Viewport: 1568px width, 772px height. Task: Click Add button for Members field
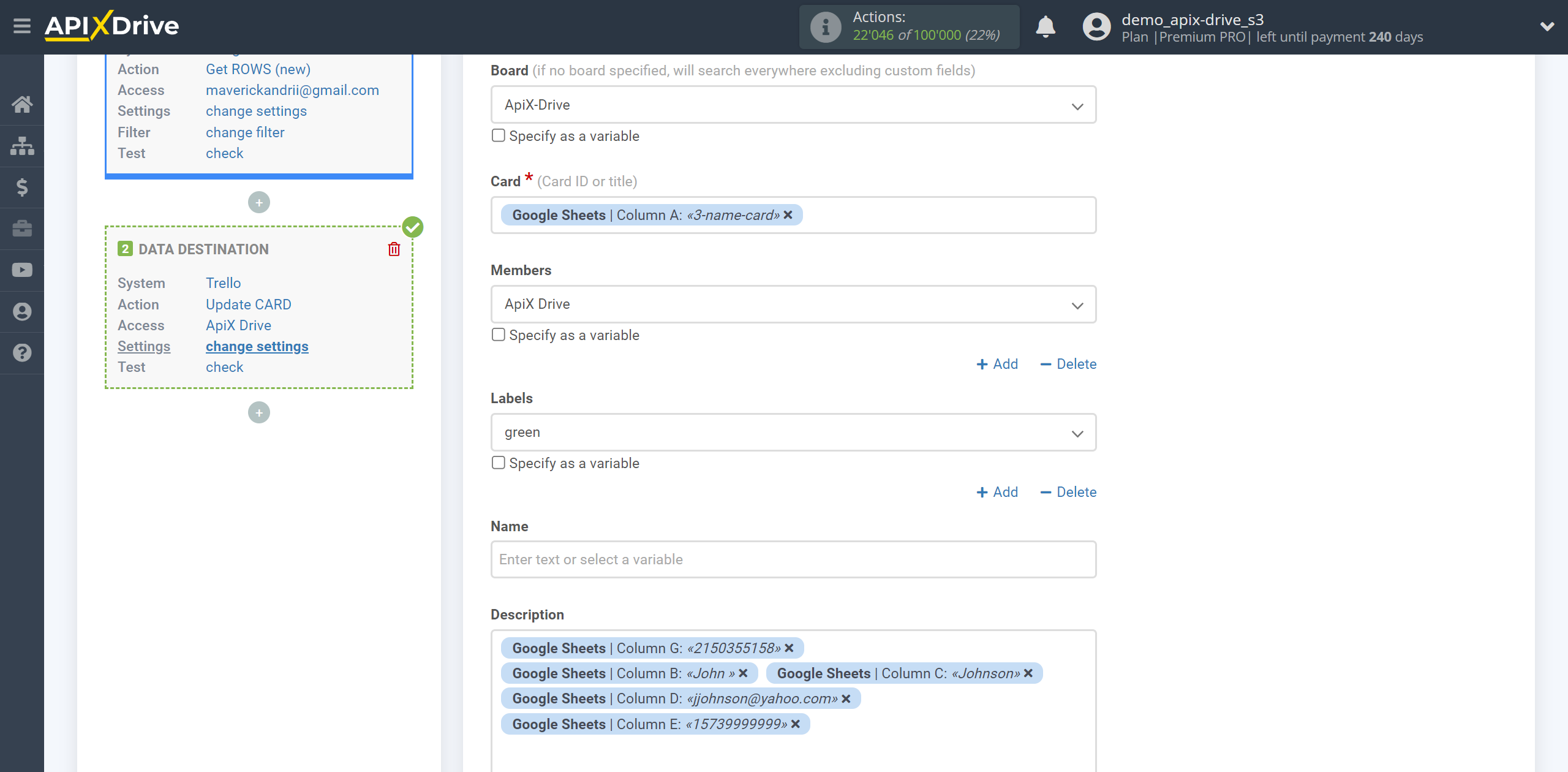(997, 363)
